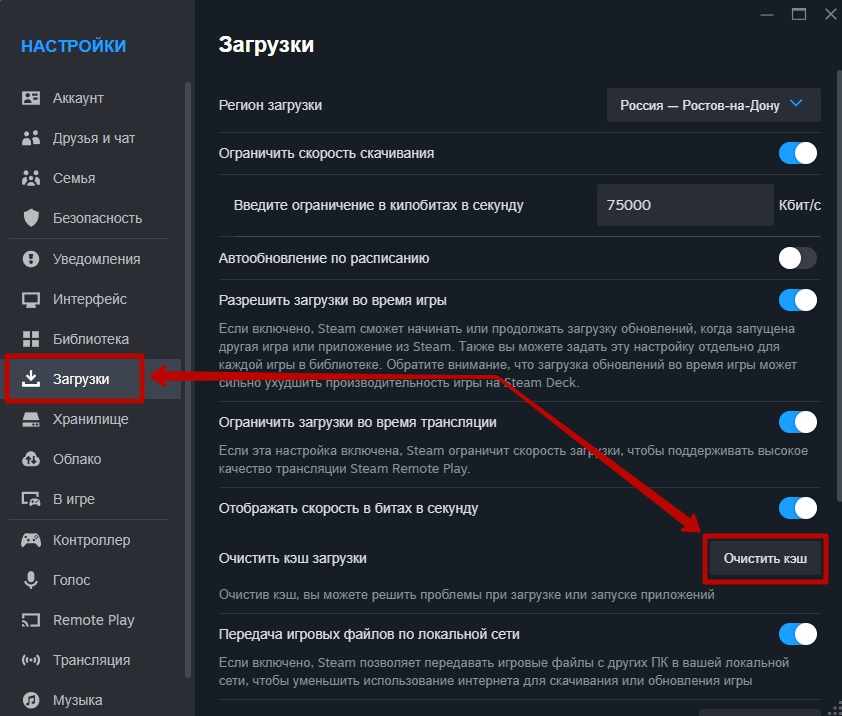The height and width of the screenshot is (716, 842).
Task: Click the Music note icon
Action: tap(31, 700)
